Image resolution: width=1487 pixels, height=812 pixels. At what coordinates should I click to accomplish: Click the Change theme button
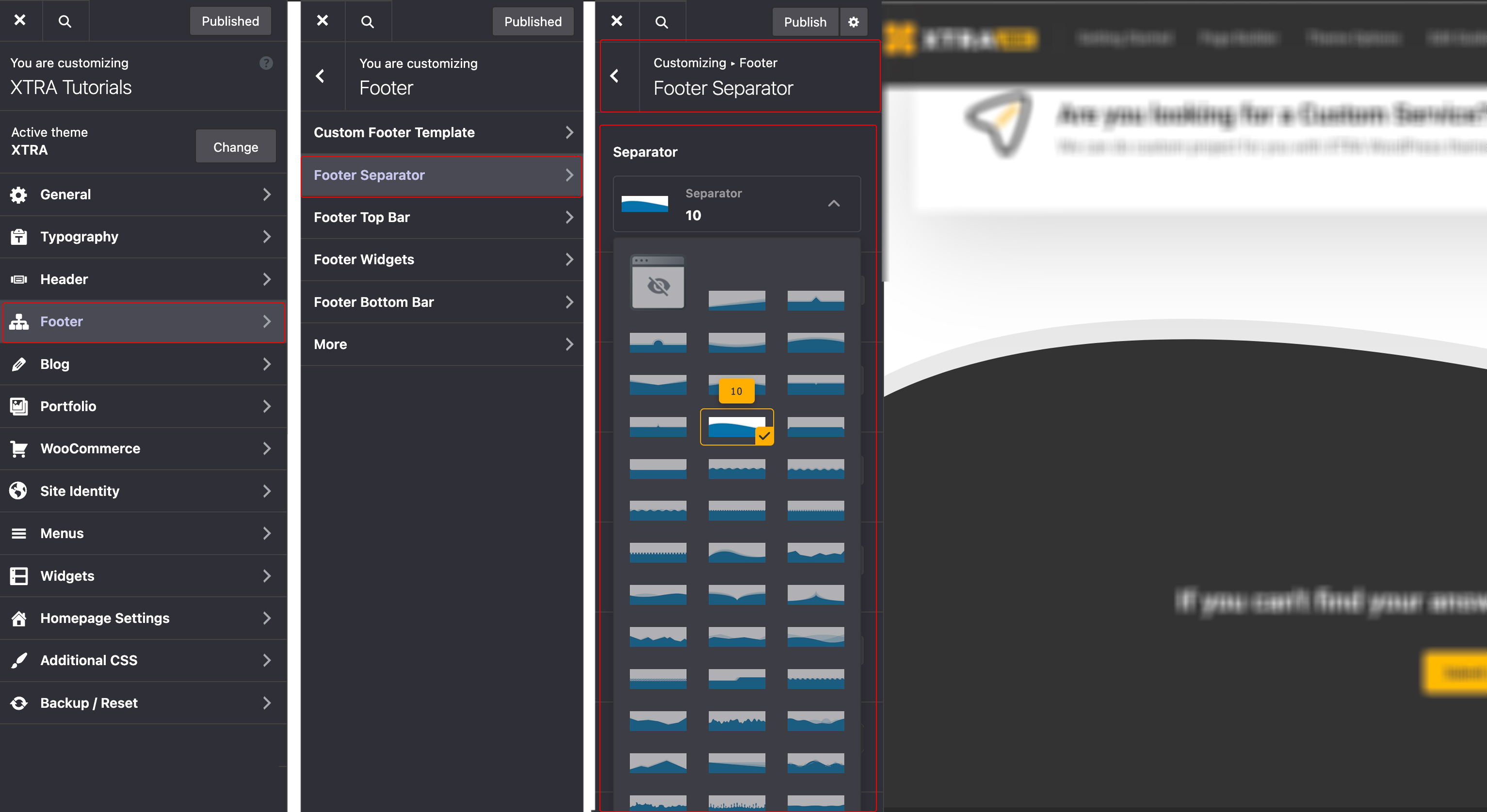pyautogui.click(x=236, y=146)
